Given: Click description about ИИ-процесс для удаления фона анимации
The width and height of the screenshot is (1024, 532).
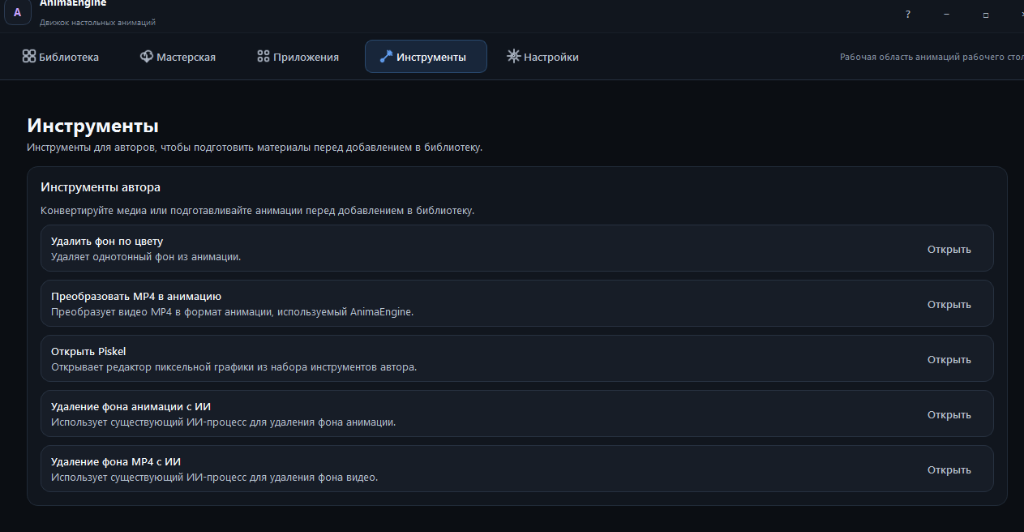Looking at the screenshot, I should [223, 422].
